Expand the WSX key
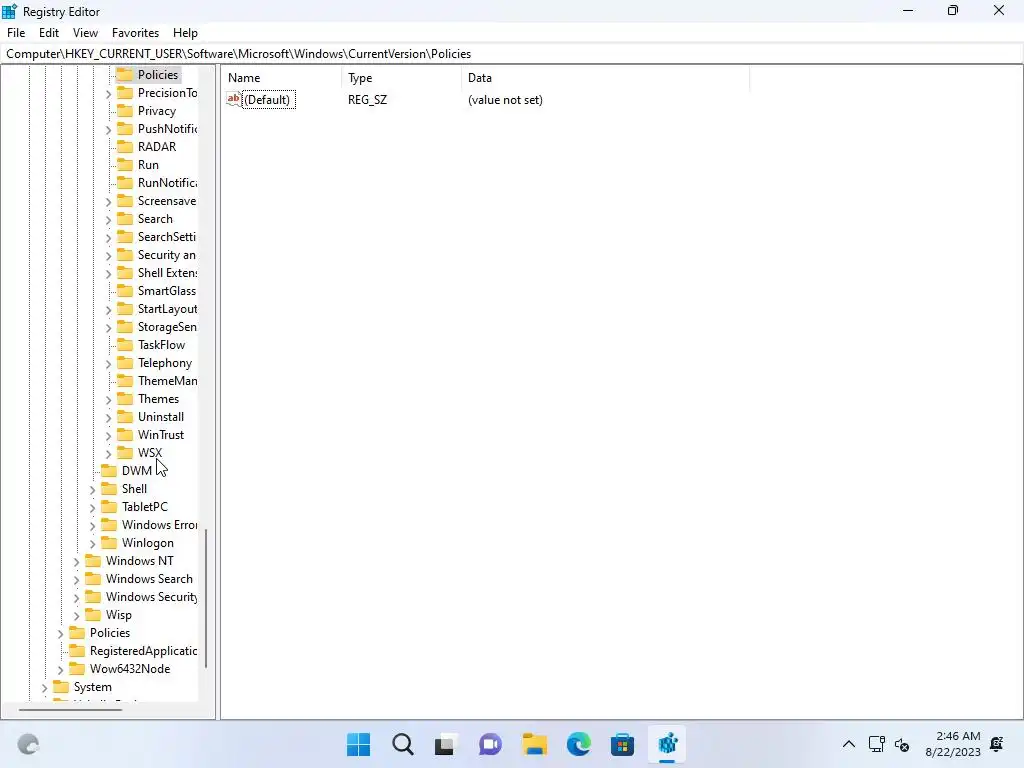The height and width of the screenshot is (768, 1024). pyautogui.click(x=108, y=453)
